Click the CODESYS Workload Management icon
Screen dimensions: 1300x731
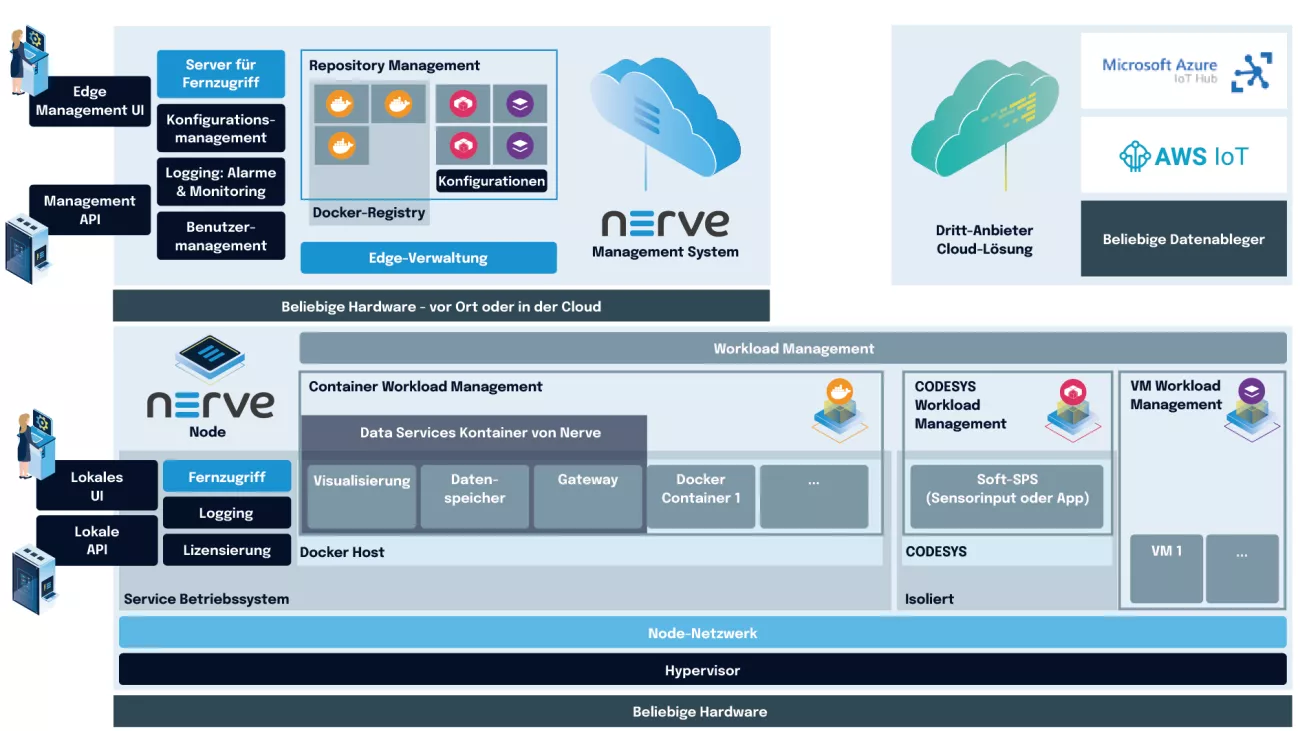(x=1071, y=407)
